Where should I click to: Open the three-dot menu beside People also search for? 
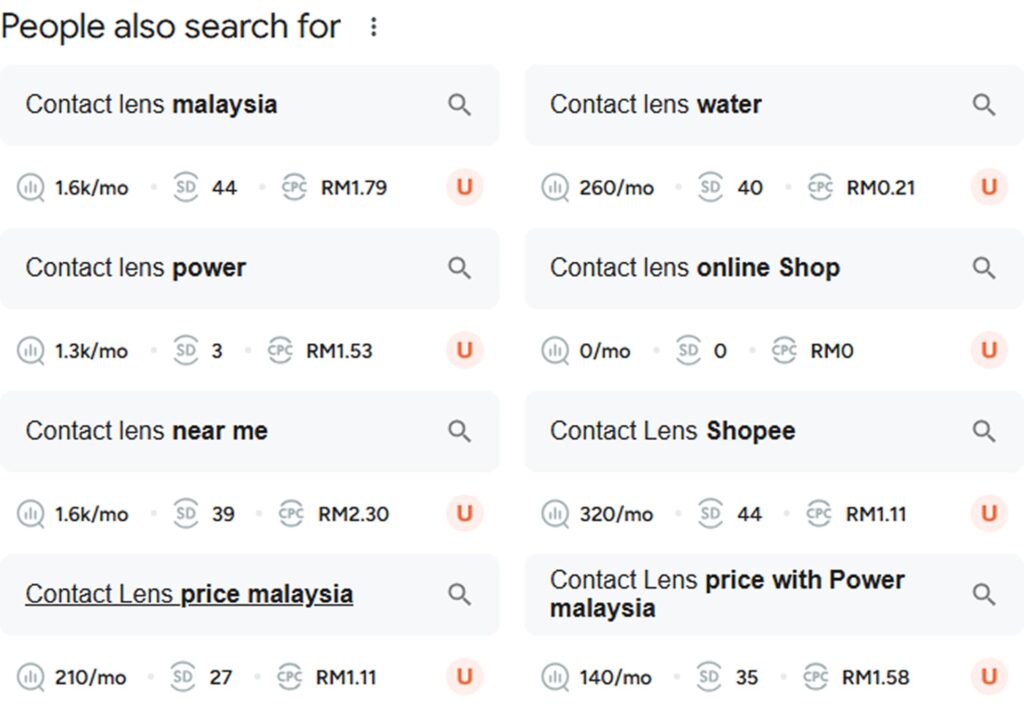[x=374, y=27]
